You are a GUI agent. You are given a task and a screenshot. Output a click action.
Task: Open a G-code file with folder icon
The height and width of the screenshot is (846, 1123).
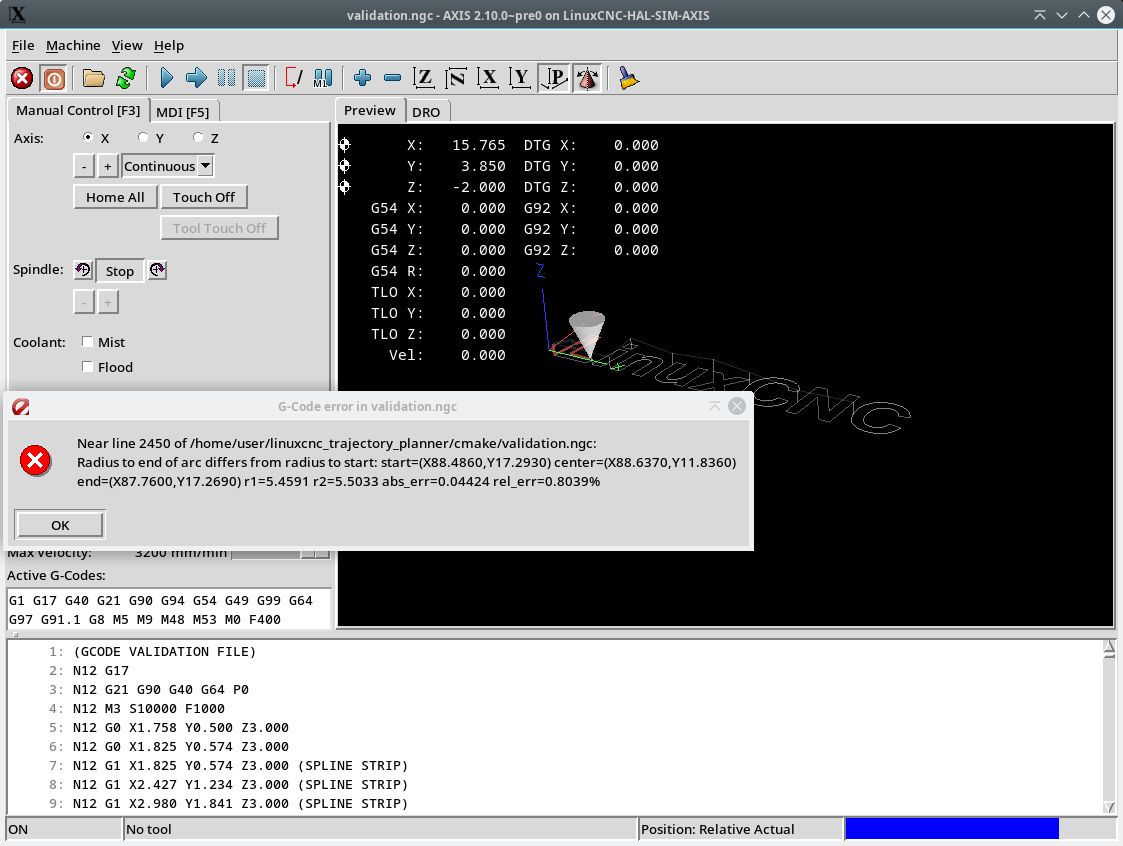[x=93, y=78]
